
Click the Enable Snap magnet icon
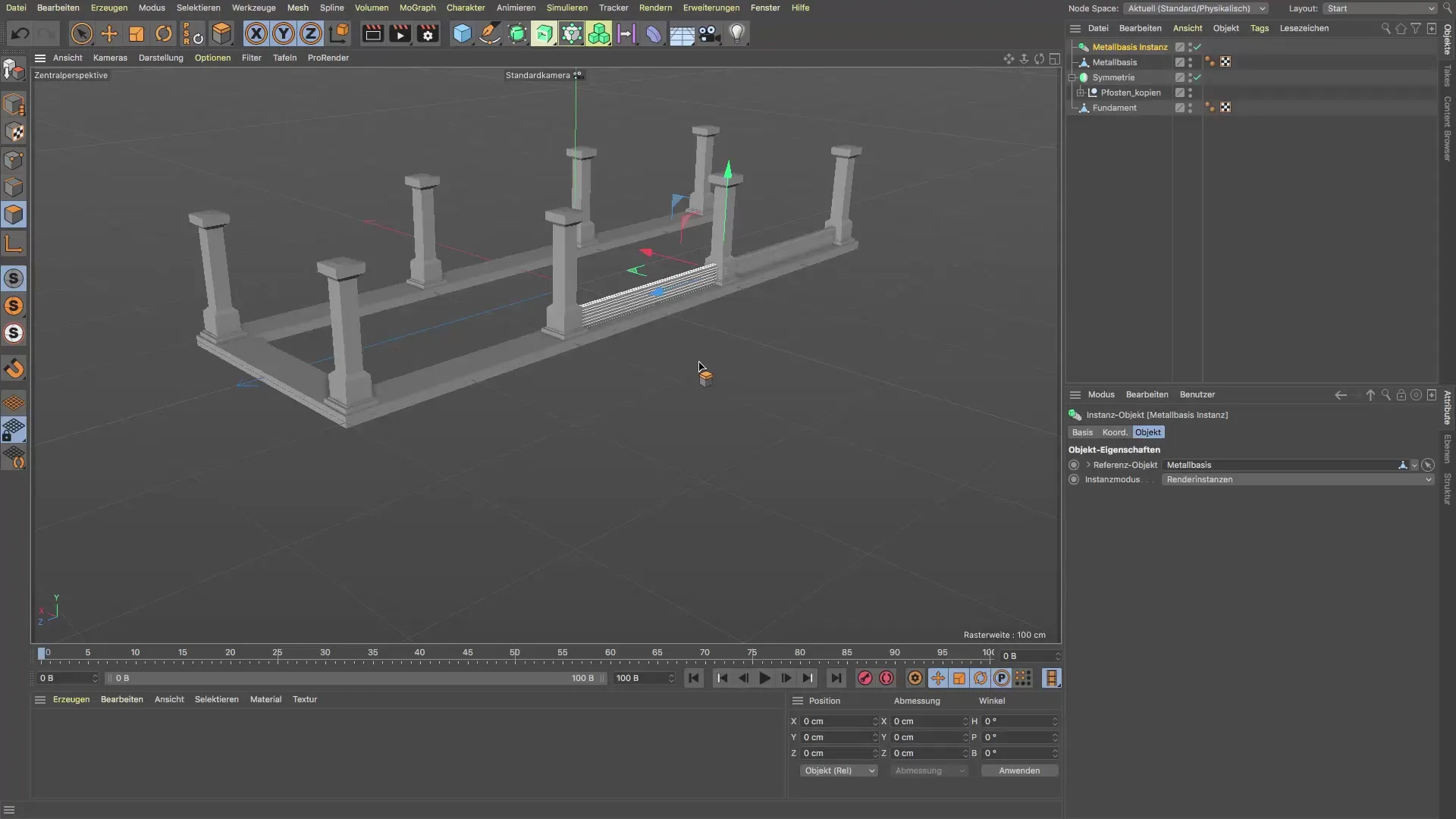coord(14,369)
